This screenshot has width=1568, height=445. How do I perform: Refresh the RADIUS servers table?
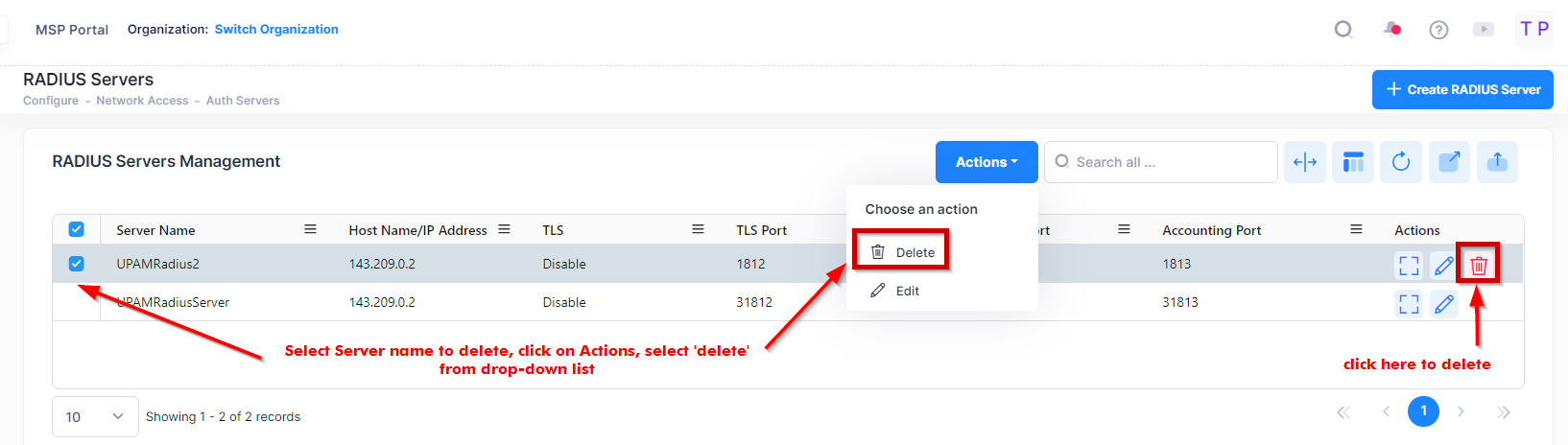pyautogui.click(x=1401, y=162)
